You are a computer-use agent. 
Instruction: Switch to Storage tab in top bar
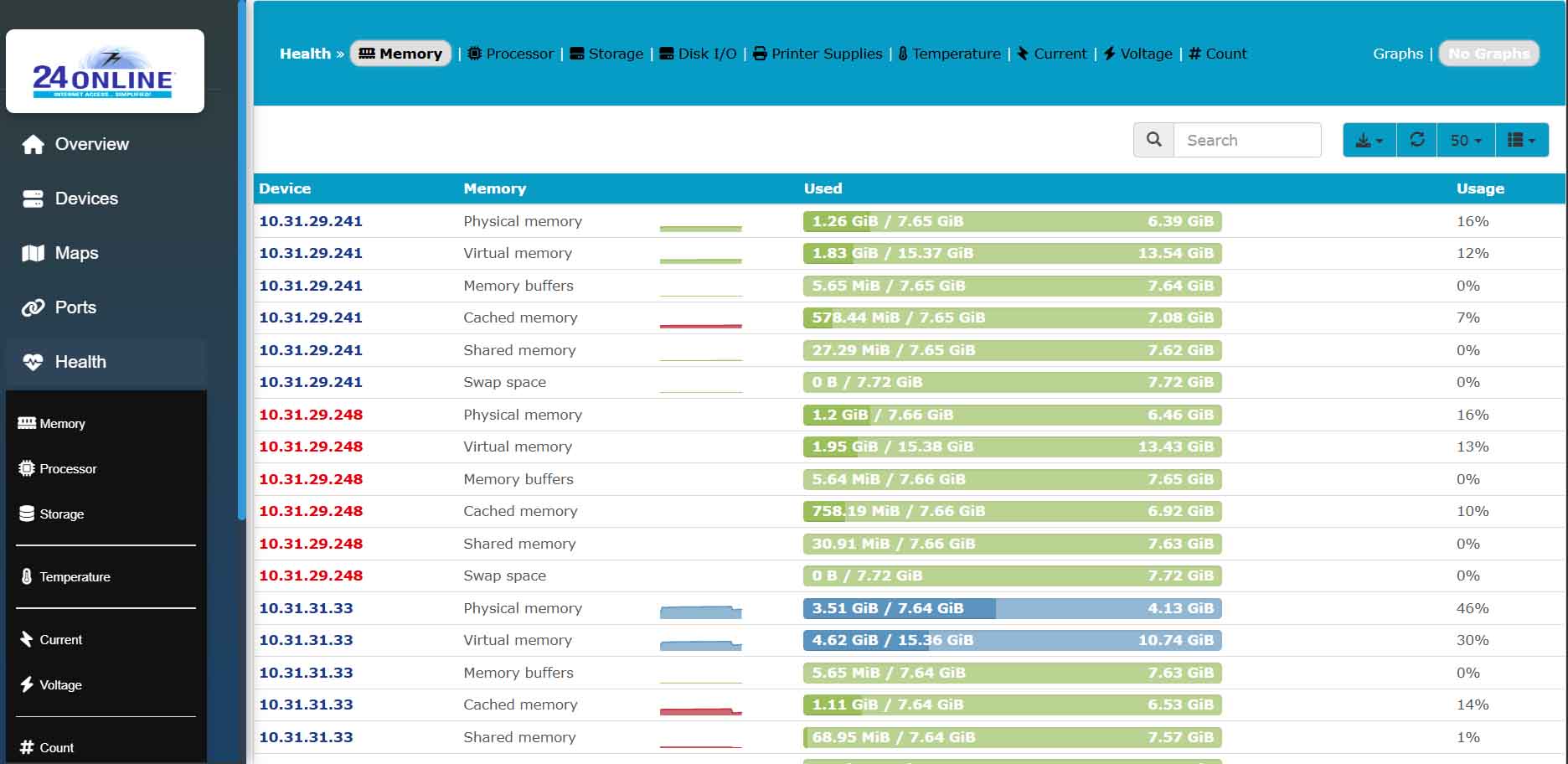pos(606,54)
